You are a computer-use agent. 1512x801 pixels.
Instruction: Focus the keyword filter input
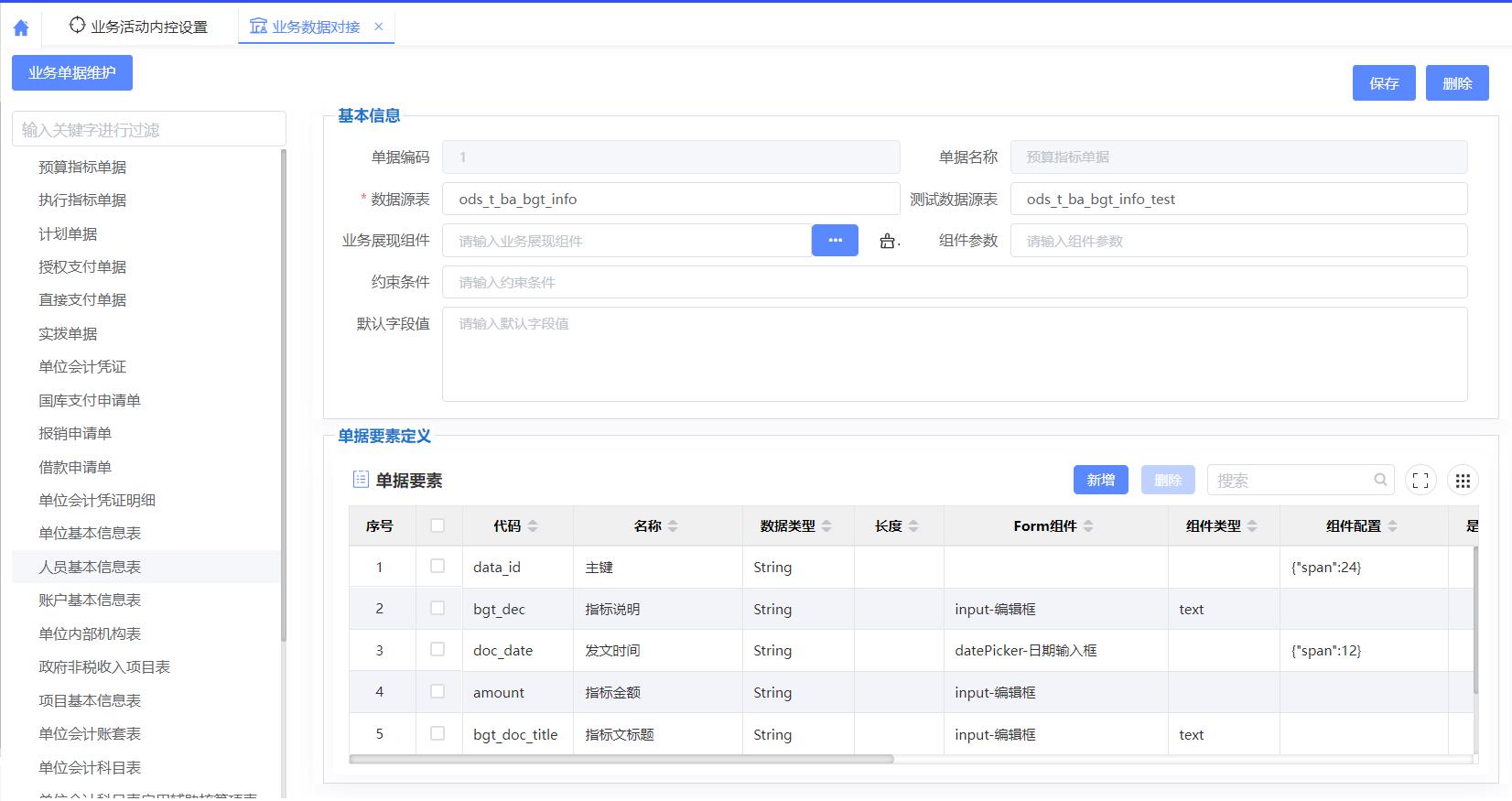tap(149, 129)
